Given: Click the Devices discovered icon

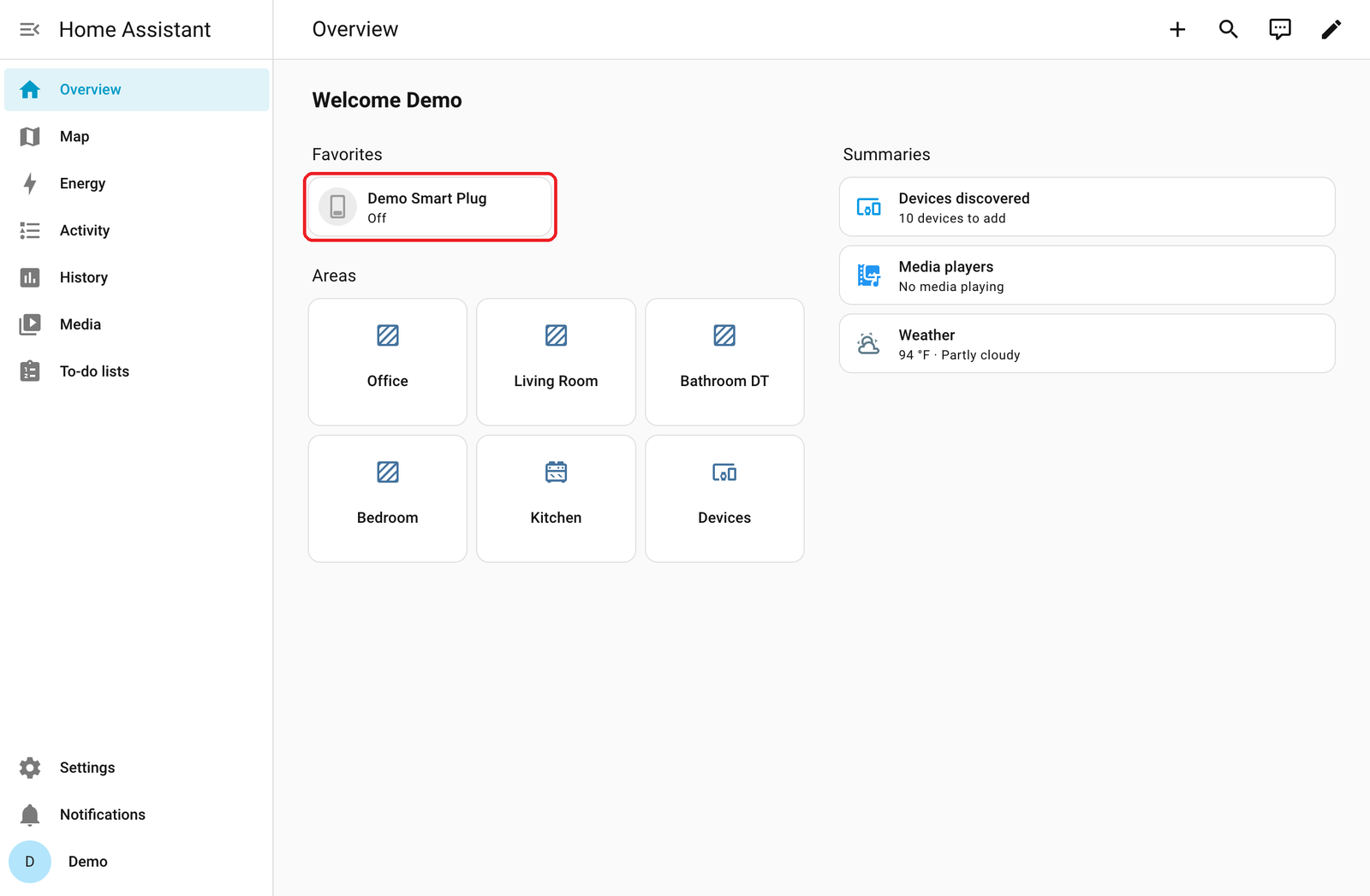Looking at the screenshot, I should point(869,207).
